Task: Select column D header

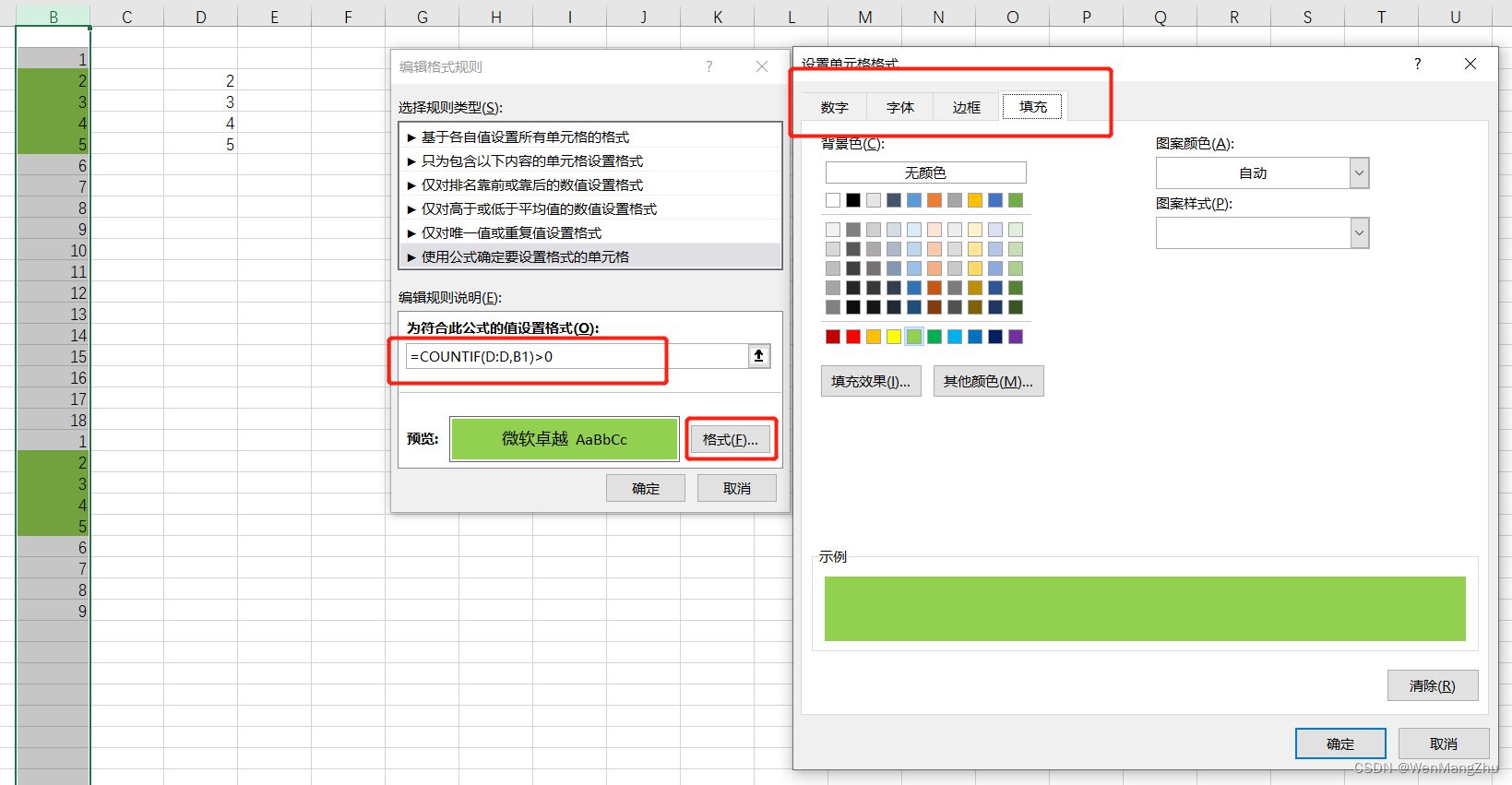Action: 201,17
